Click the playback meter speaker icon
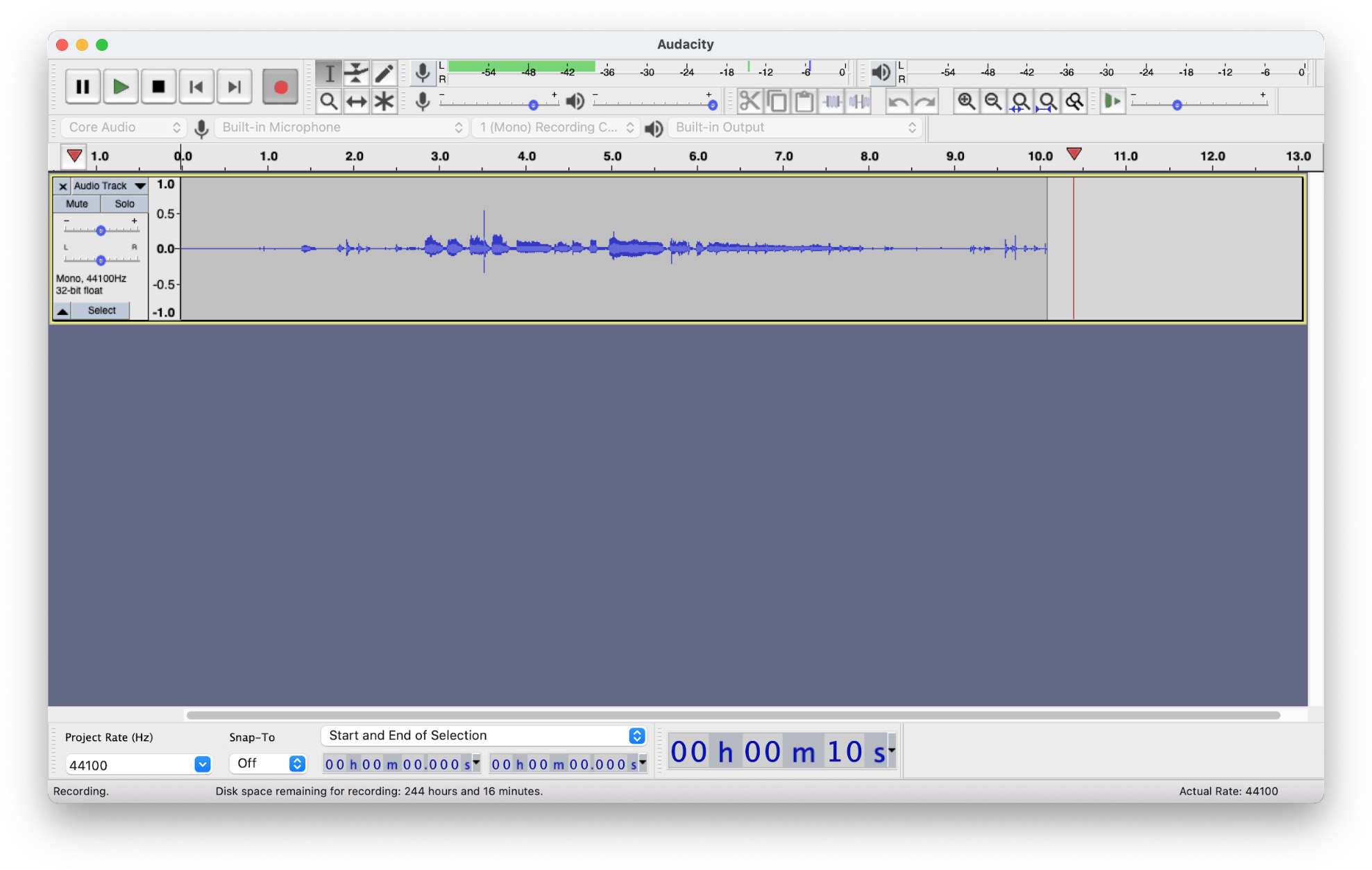Viewport: 1372px width, 870px height. pos(881,72)
